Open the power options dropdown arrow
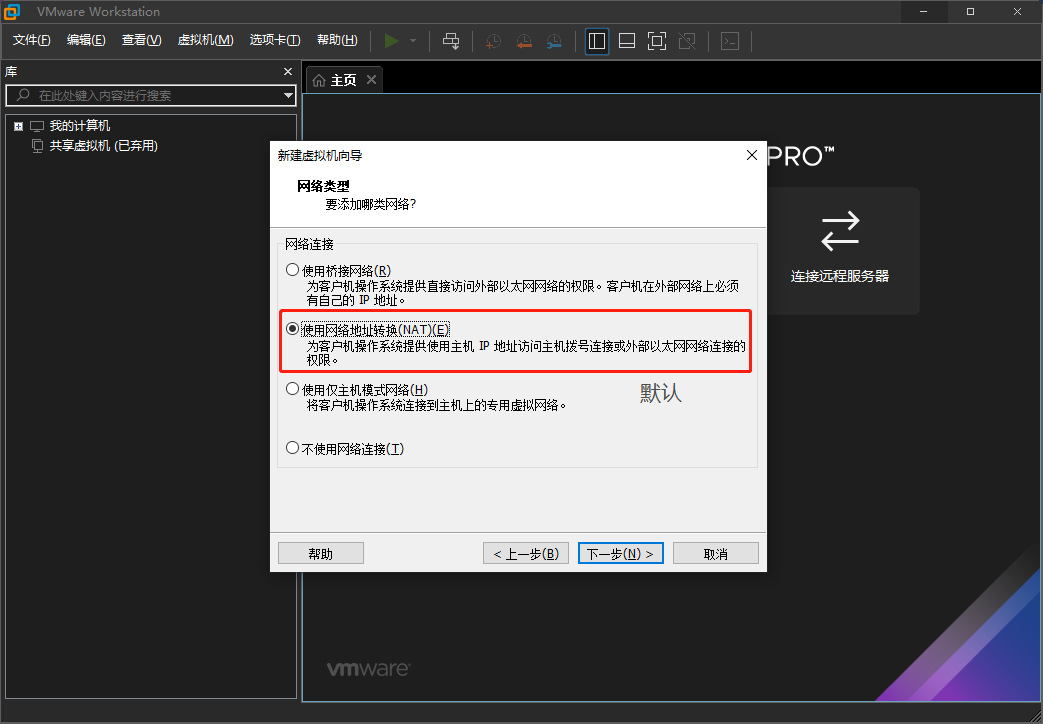The height and width of the screenshot is (724, 1043). pos(413,41)
